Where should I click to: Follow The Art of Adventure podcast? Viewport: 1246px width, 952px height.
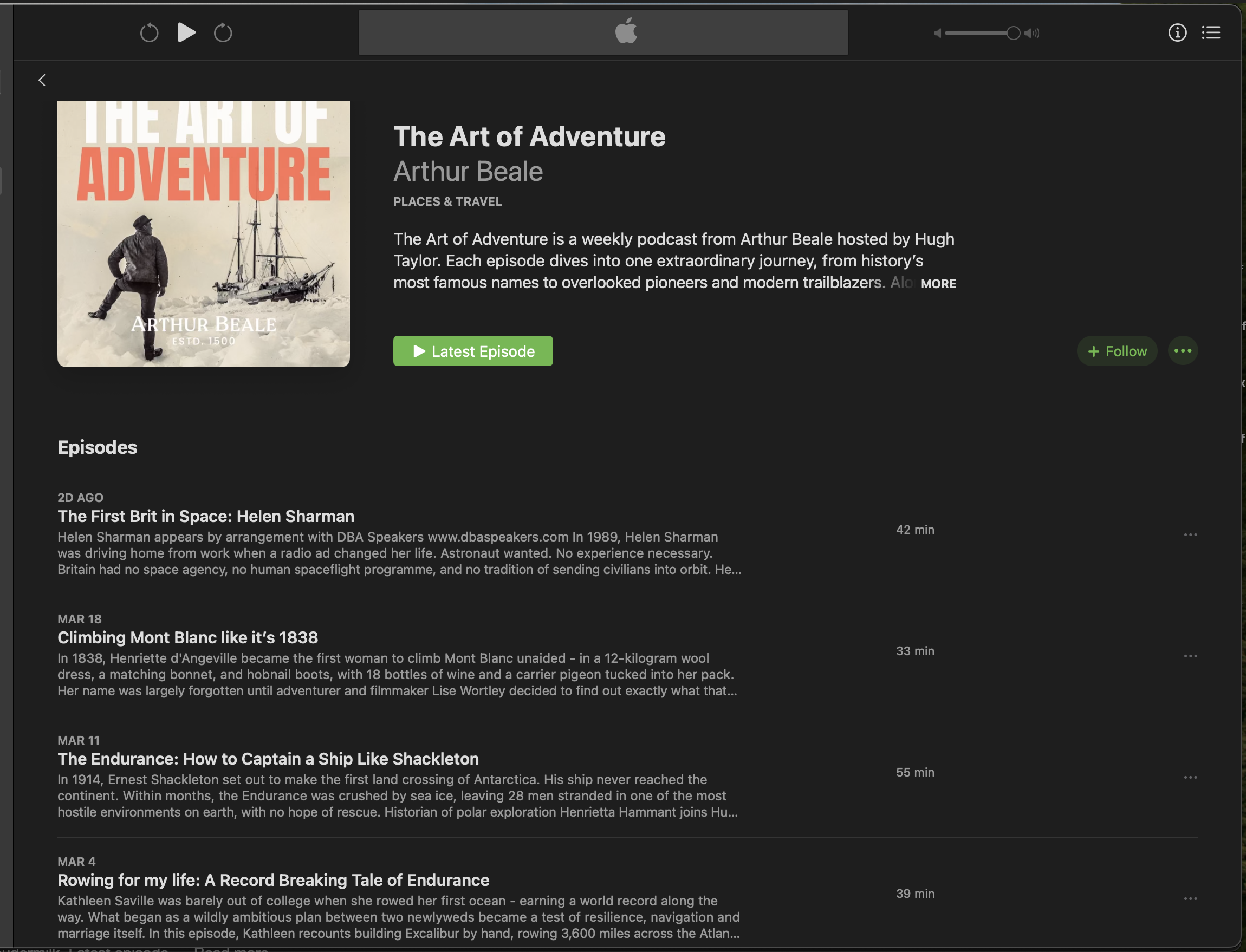[1117, 351]
